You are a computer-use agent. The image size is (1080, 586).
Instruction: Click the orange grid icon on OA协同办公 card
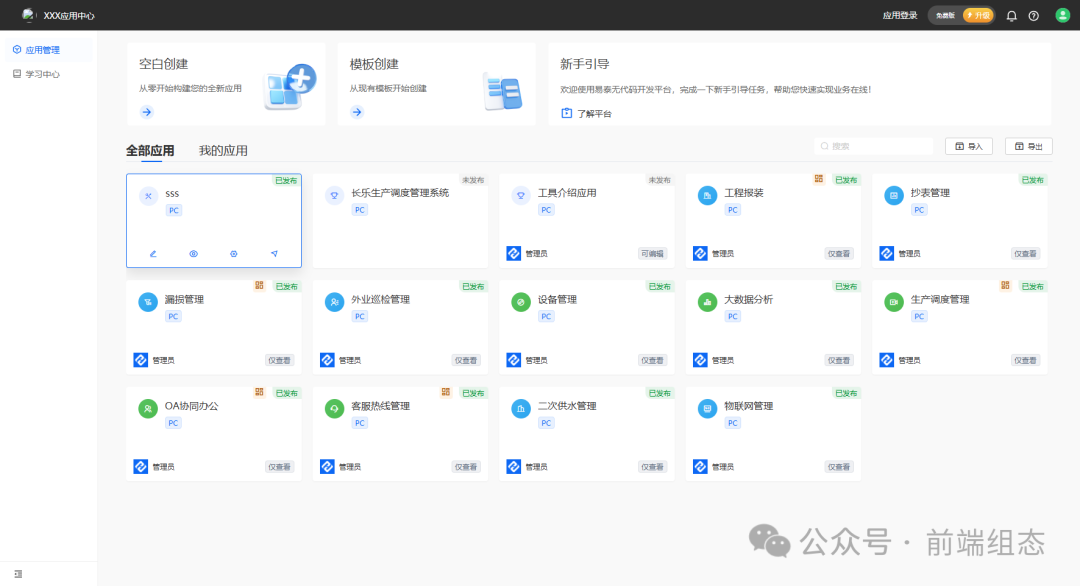tap(259, 393)
